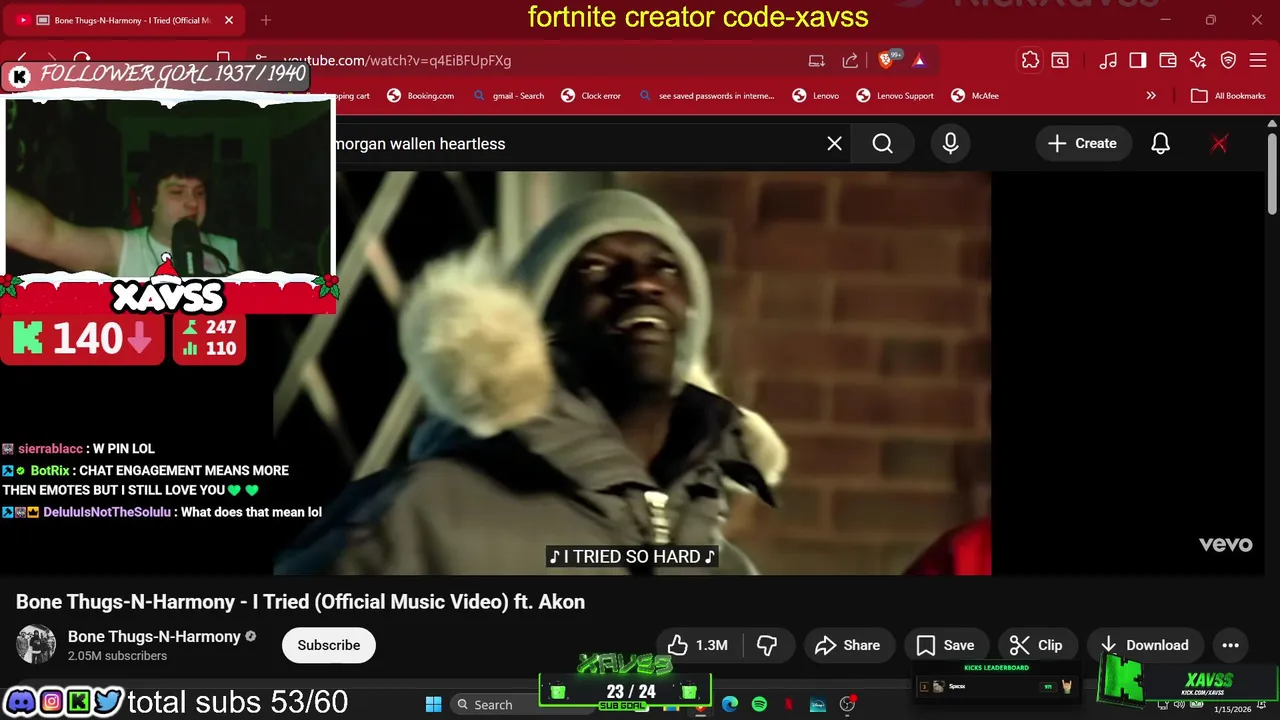Viewport: 1280px width, 720px height.
Task: Click the YouTube search magnifier button
Action: 883,144
